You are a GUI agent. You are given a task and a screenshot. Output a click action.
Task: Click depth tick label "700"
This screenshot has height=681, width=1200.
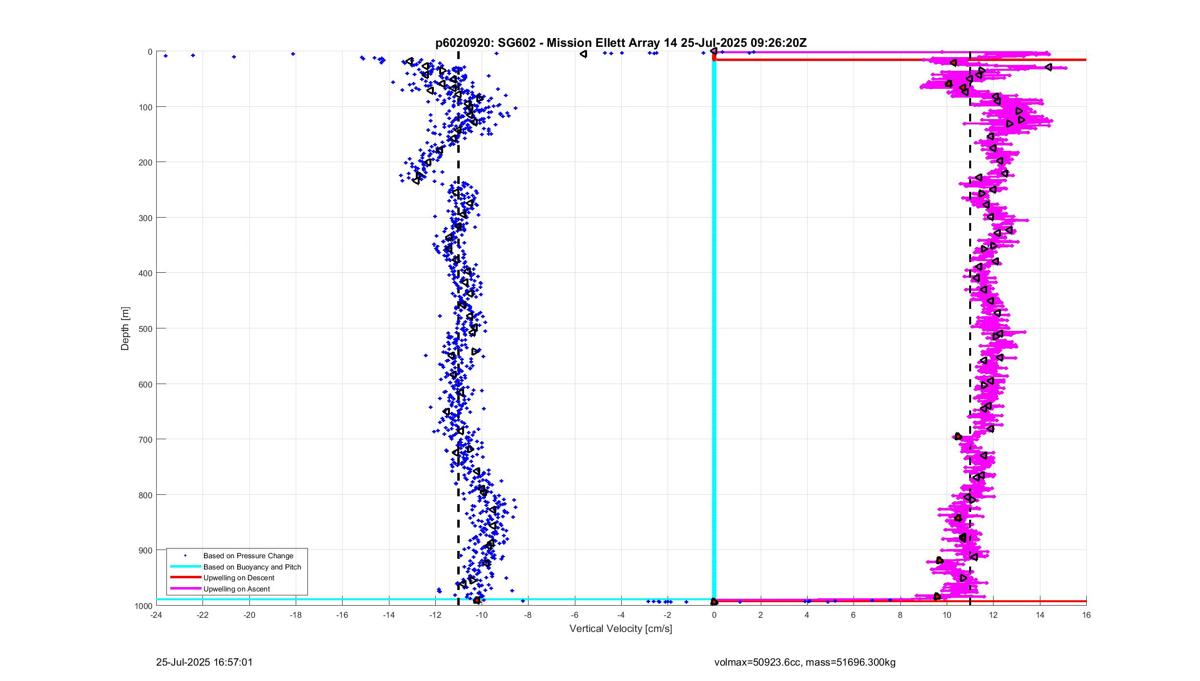pos(144,439)
